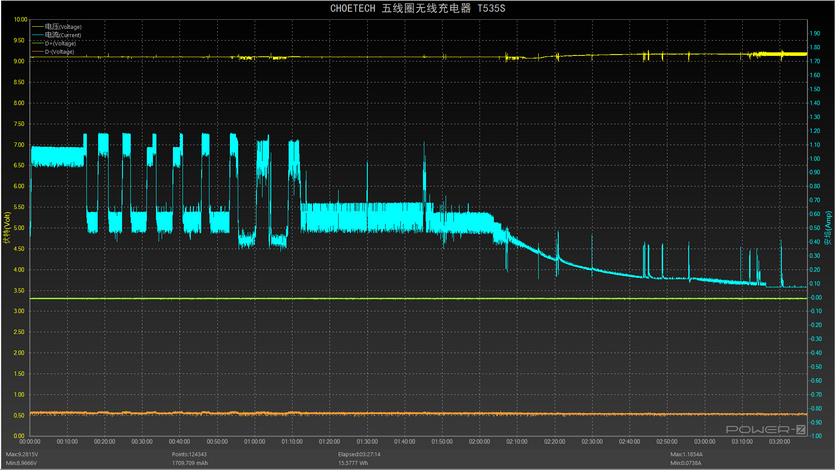The width and height of the screenshot is (835, 470).
Task: Click the 5.00 voltage axis label
Action: 19,228
